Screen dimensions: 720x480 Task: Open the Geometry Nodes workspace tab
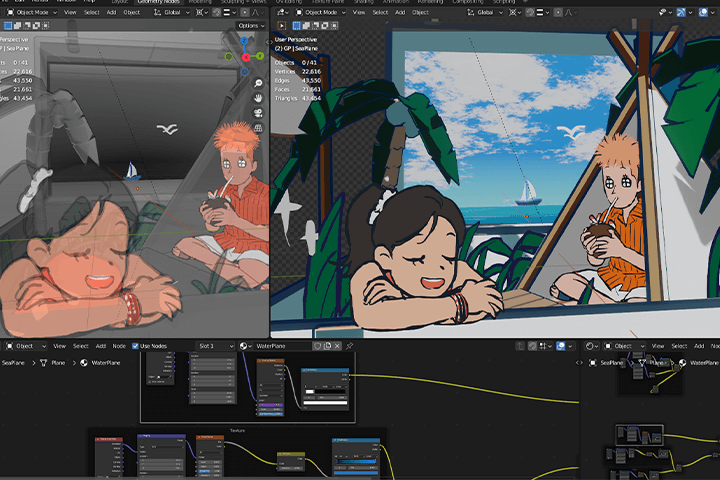pos(159,2)
